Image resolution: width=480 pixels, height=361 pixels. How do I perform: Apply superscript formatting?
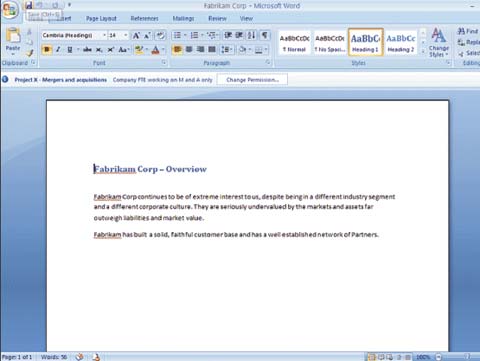click(110, 50)
